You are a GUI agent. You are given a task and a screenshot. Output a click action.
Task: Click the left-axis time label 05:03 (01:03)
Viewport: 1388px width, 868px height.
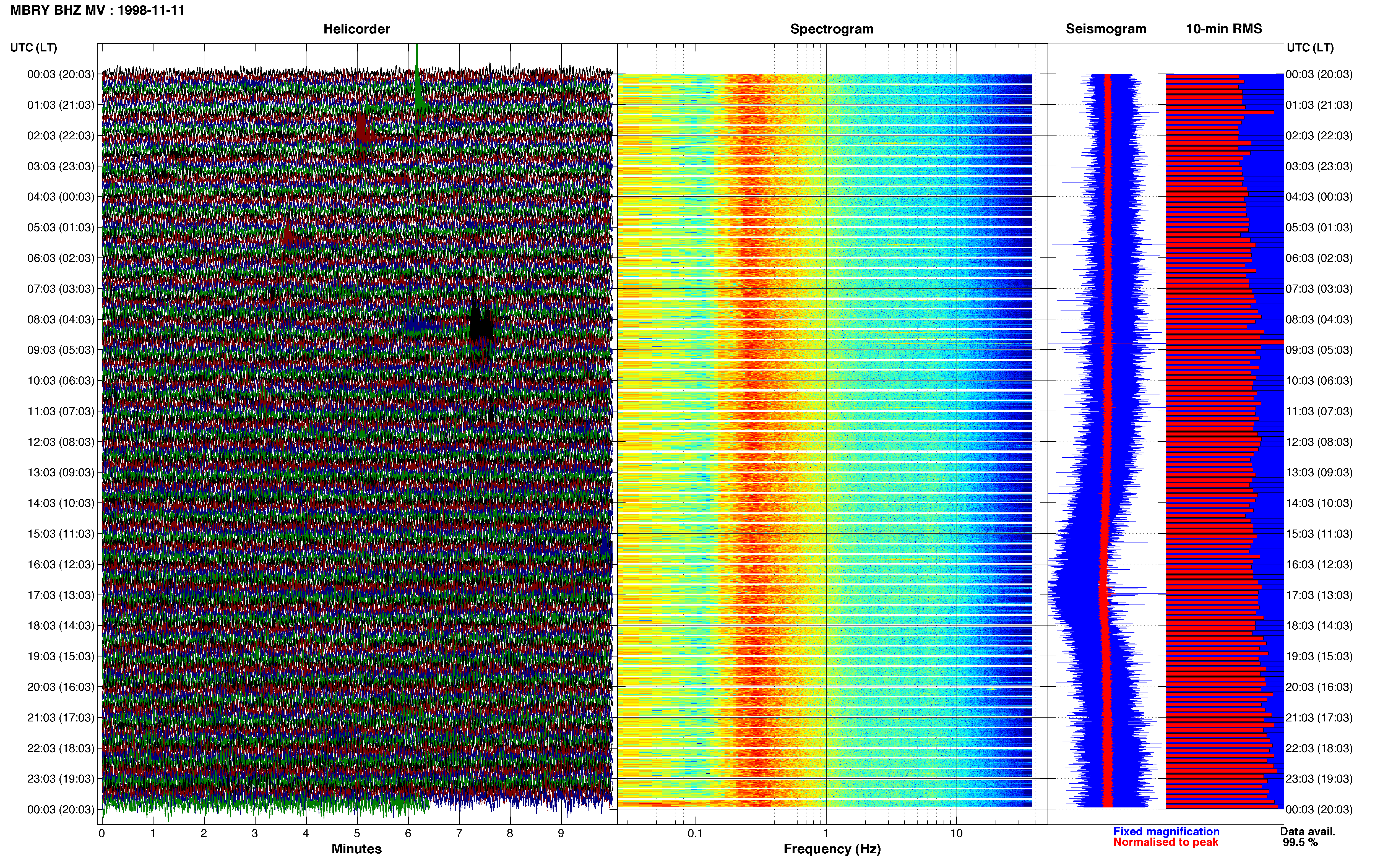[60, 227]
